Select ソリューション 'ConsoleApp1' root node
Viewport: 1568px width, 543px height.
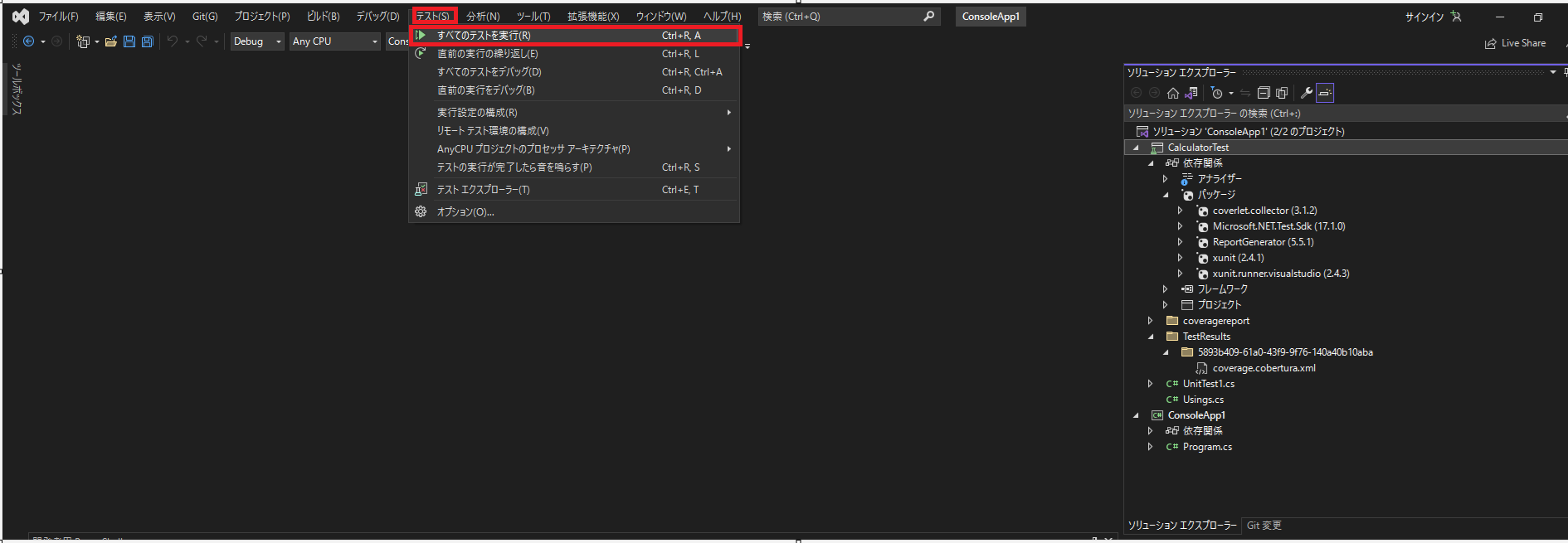pyautogui.click(x=1248, y=132)
